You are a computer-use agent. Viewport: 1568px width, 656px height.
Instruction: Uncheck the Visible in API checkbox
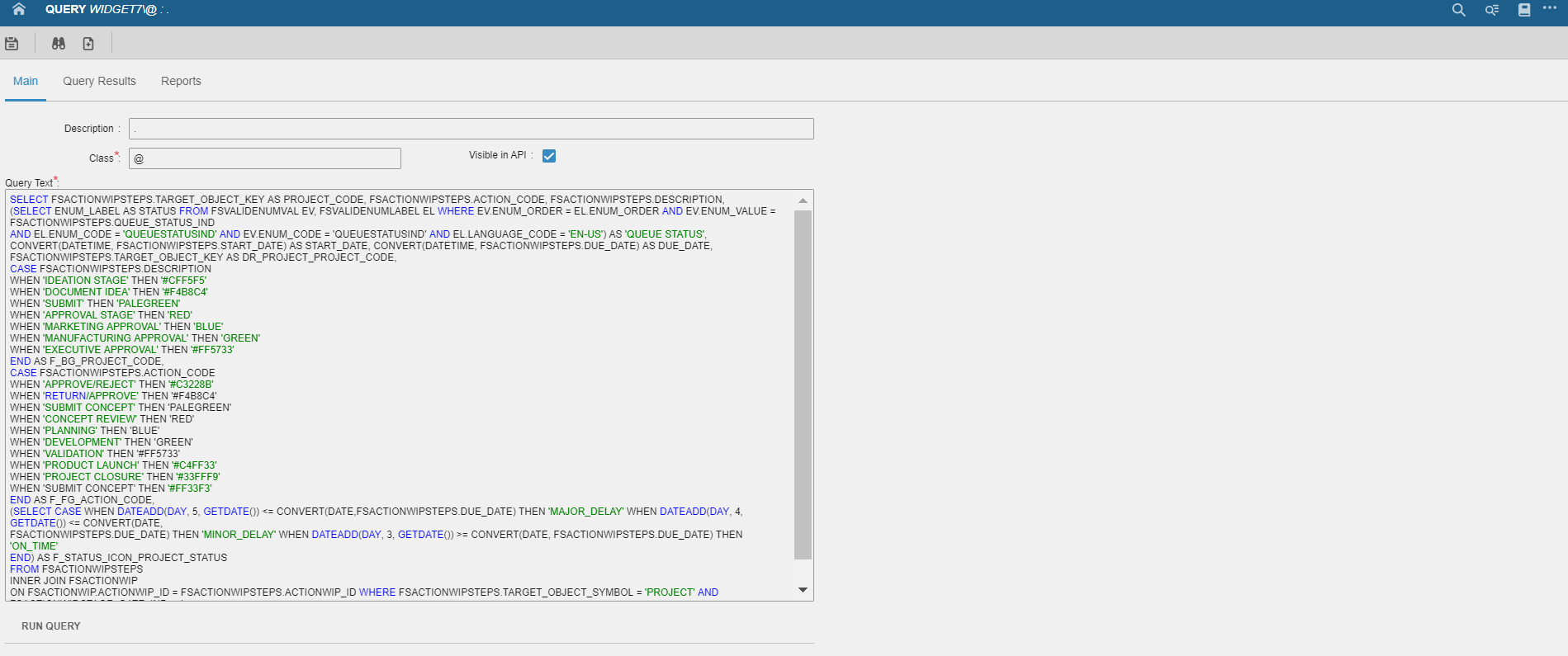pos(549,156)
